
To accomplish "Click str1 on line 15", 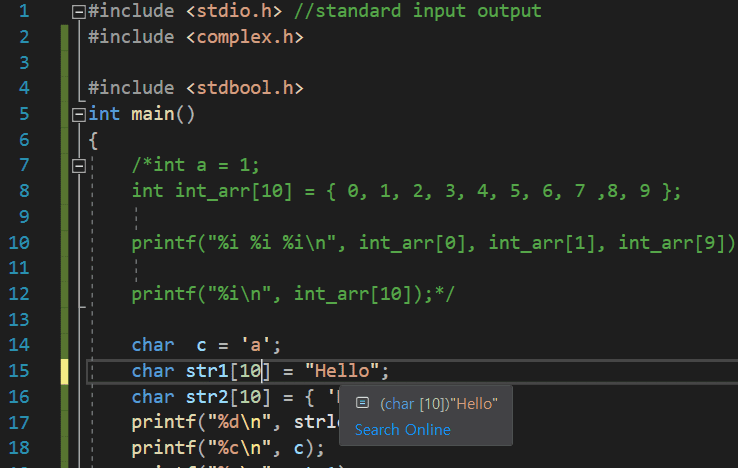I will 207,371.
